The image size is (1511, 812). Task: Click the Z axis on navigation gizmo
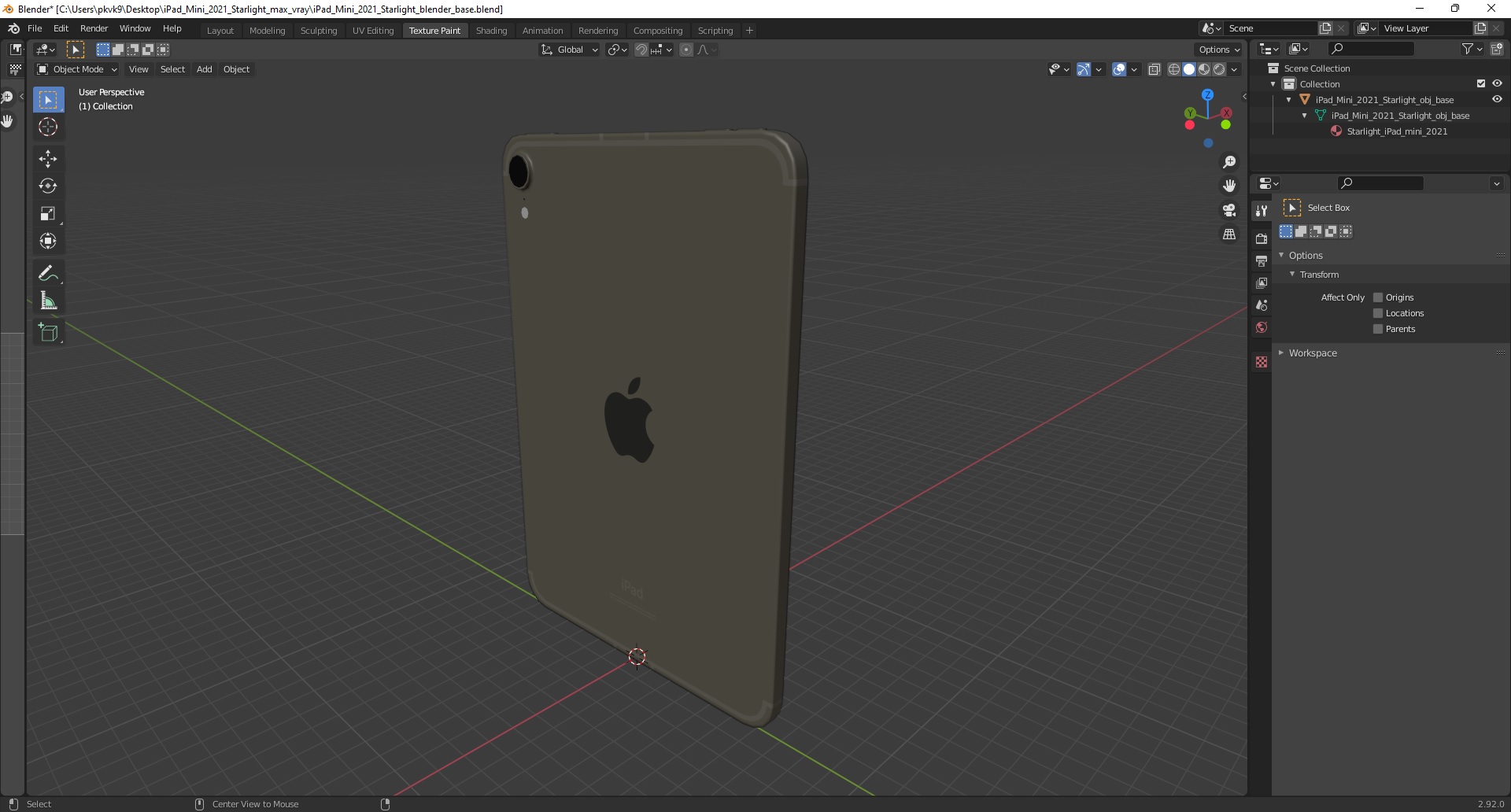click(x=1207, y=94)
